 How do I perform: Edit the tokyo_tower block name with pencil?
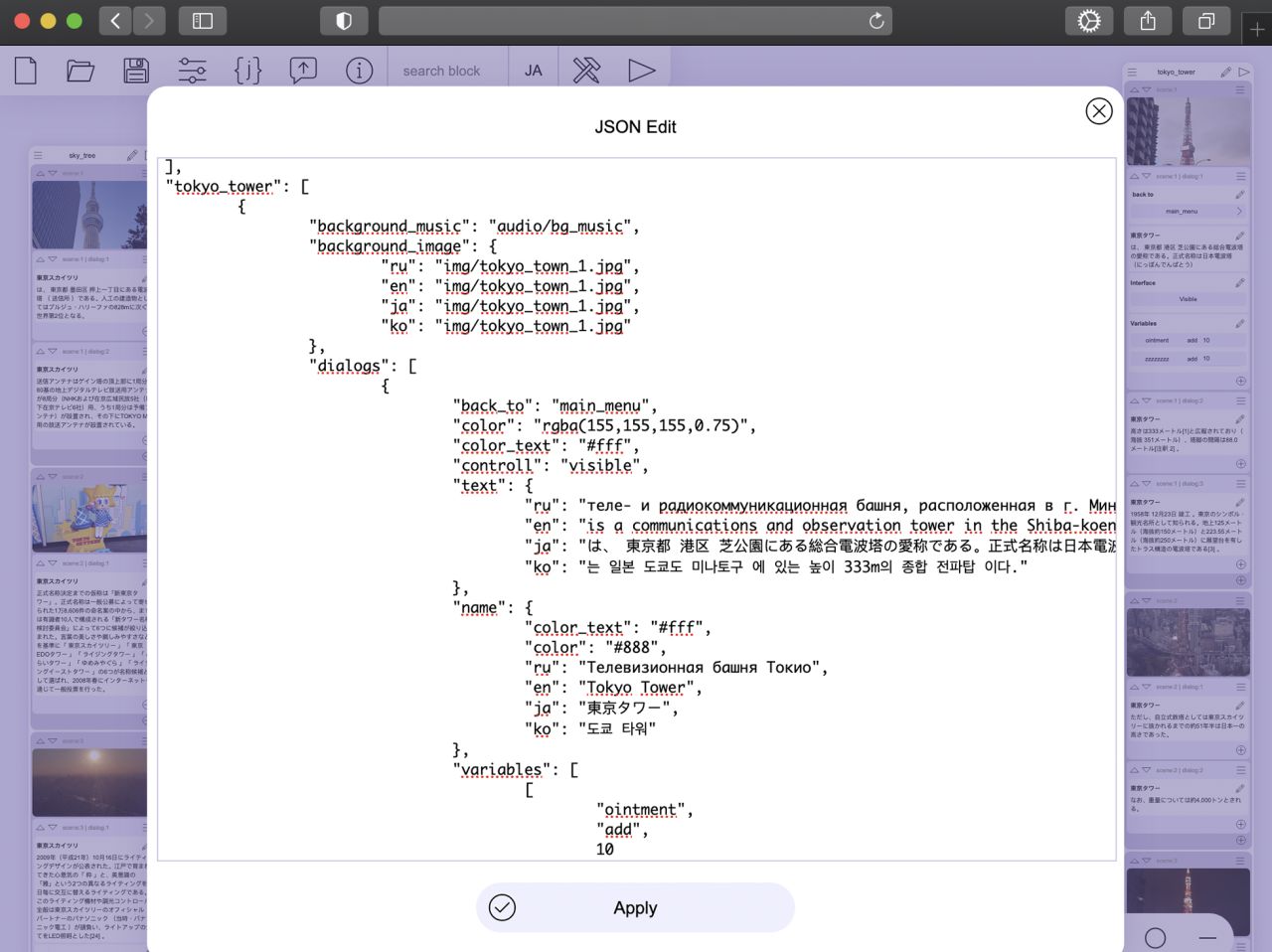pos(1226,72)
